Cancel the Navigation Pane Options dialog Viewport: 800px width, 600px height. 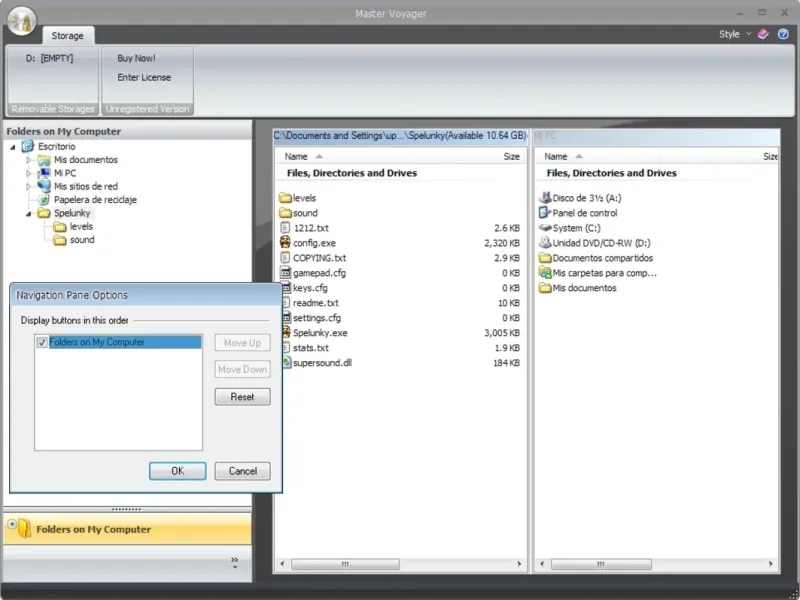[242, 471]
